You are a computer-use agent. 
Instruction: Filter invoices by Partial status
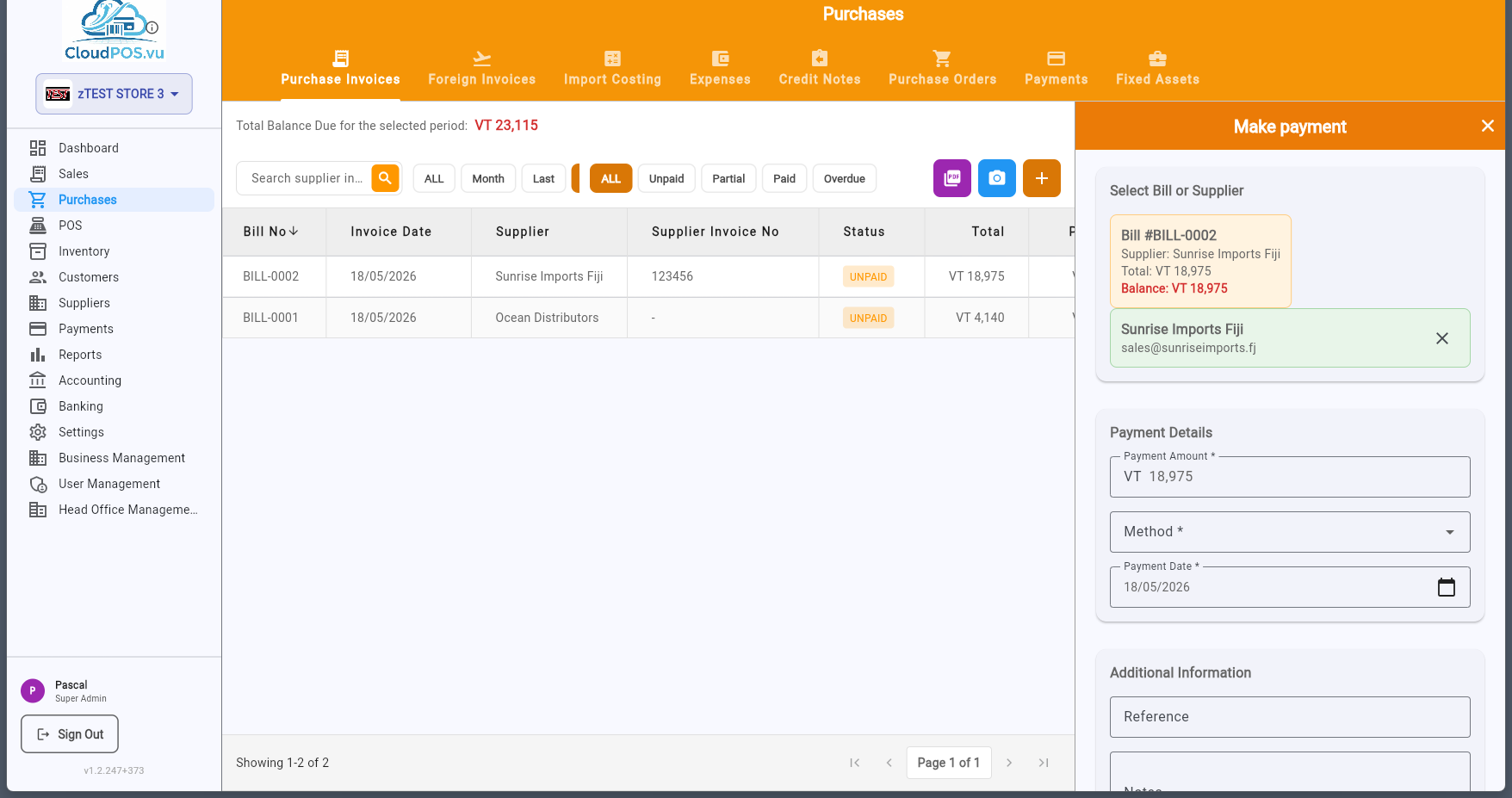pyautogui.click(x=728, y=178)
